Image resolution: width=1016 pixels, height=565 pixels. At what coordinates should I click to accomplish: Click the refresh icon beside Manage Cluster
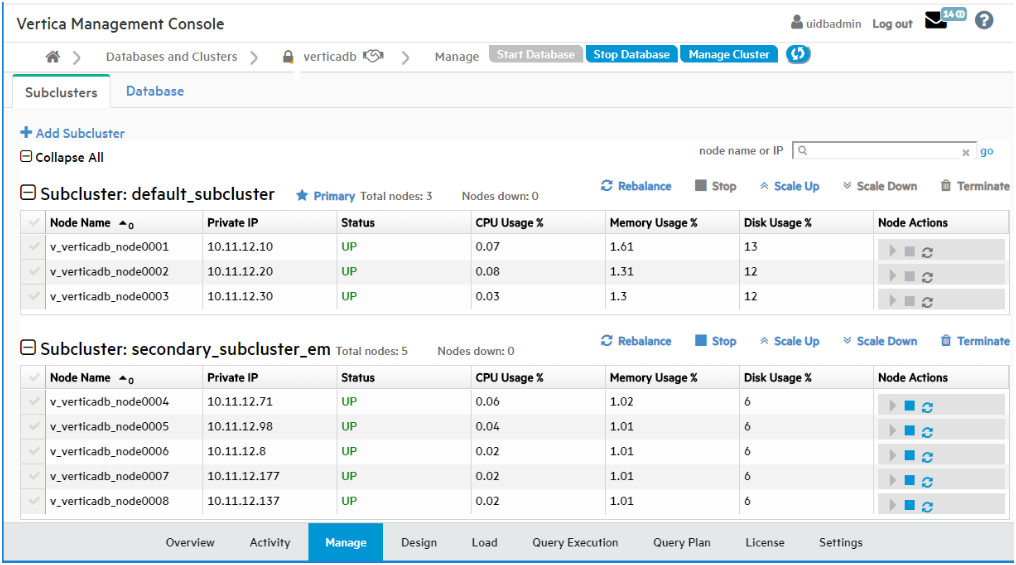tap(798, 55)
